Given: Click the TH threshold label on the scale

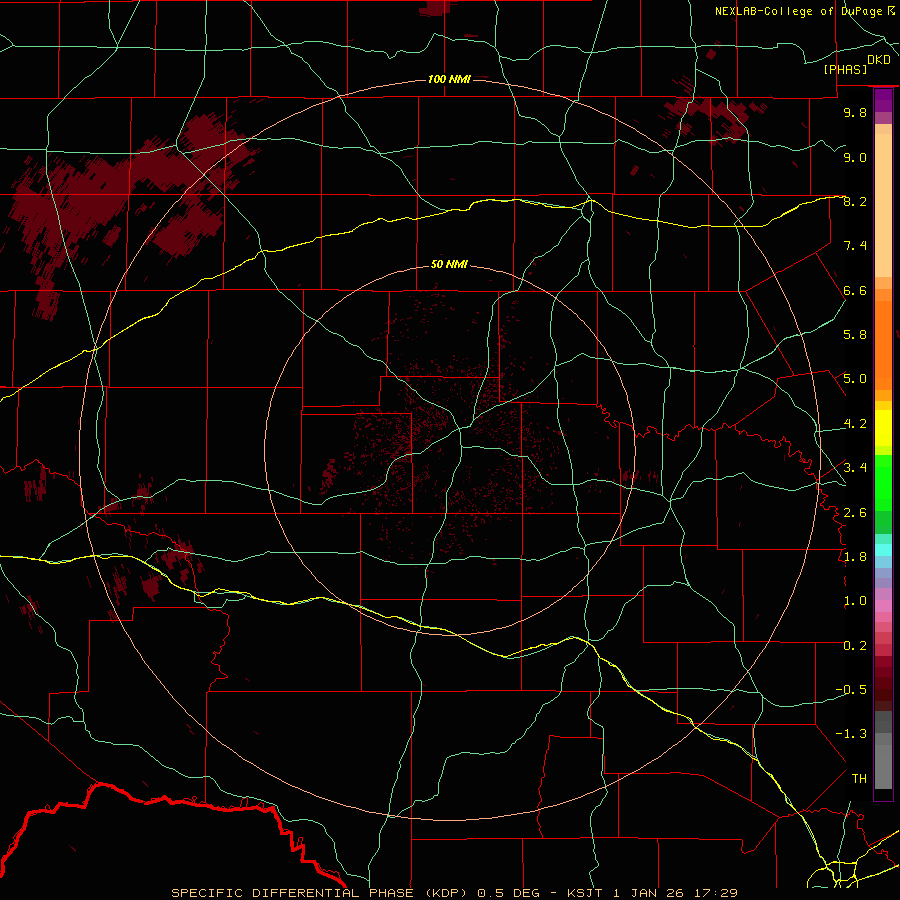Looking at the screenshot, I should pos(859,779).
